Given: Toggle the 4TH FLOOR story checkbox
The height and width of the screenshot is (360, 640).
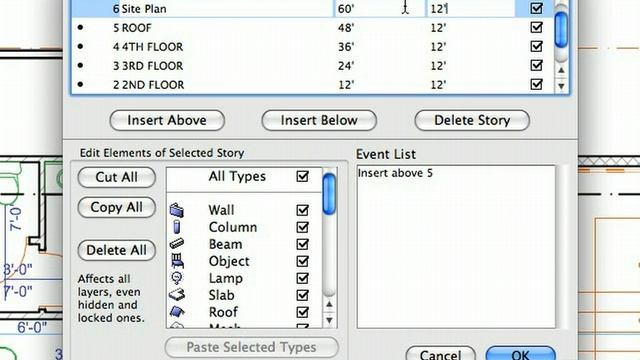Looking at the screenshot, I should [x=536, y=47].
